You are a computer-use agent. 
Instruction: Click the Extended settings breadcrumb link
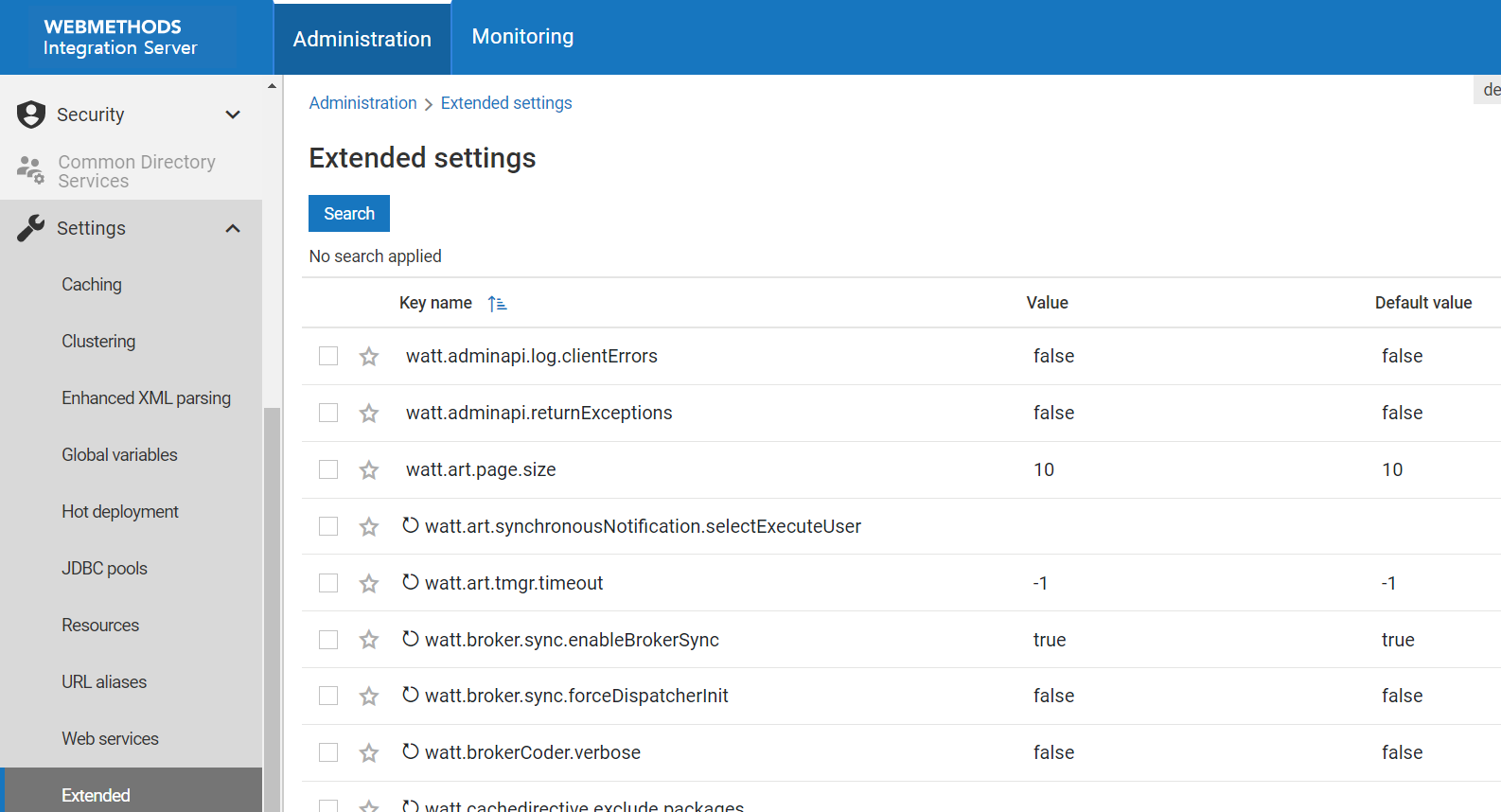click(x=506, y=102)
